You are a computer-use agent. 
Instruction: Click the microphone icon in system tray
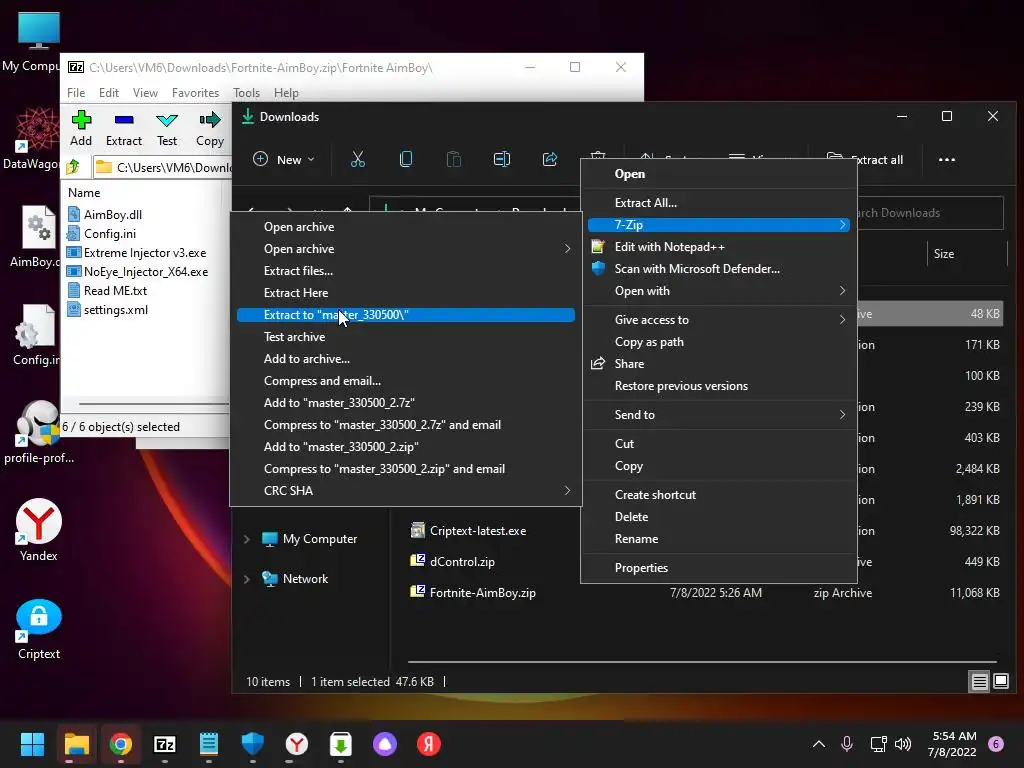pyautogui.click(x=846, y=744)
